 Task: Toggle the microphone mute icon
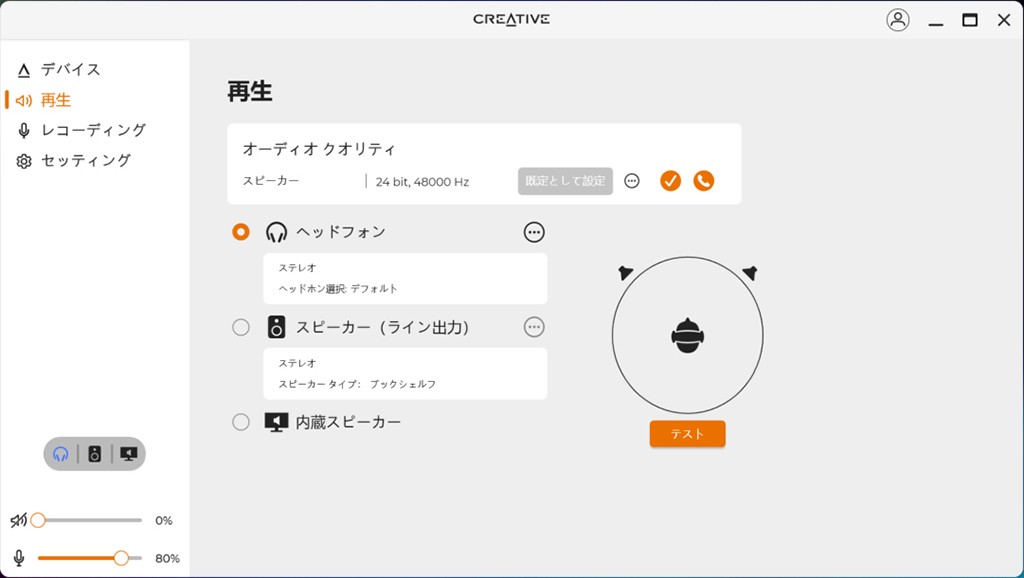[19, 558]
